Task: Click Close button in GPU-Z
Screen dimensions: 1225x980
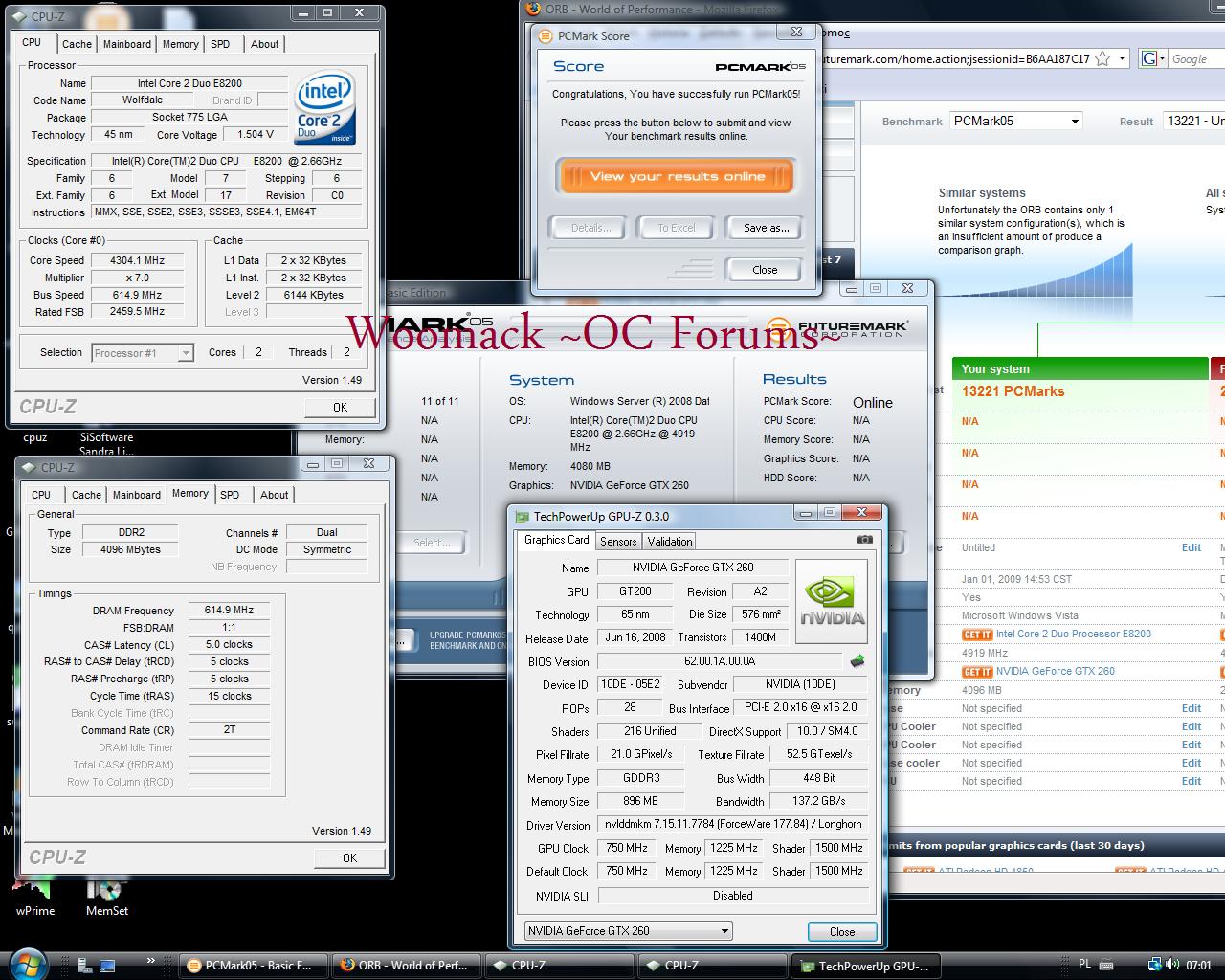Action: click(842, 931)
